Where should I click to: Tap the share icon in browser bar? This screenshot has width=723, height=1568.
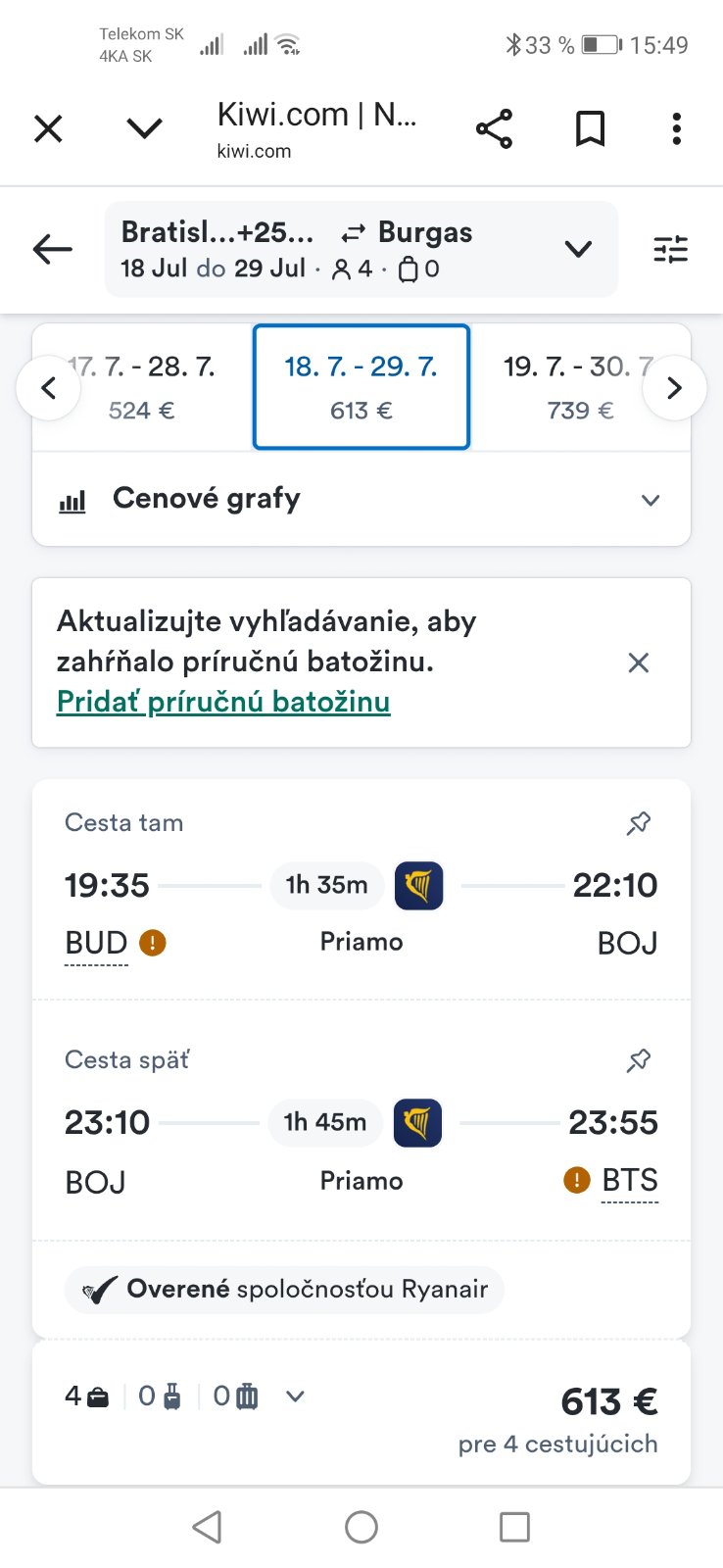coord(494,129)
